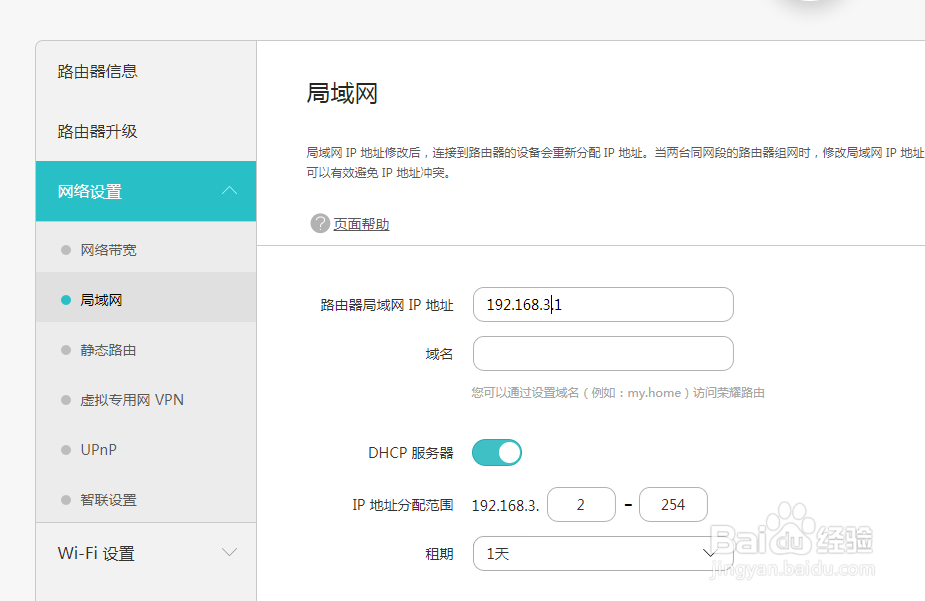The width and height of the screenshot is (925, 601).
Task: Disable the DHCP 服务器 switch
Action: [x=497, y=452]
